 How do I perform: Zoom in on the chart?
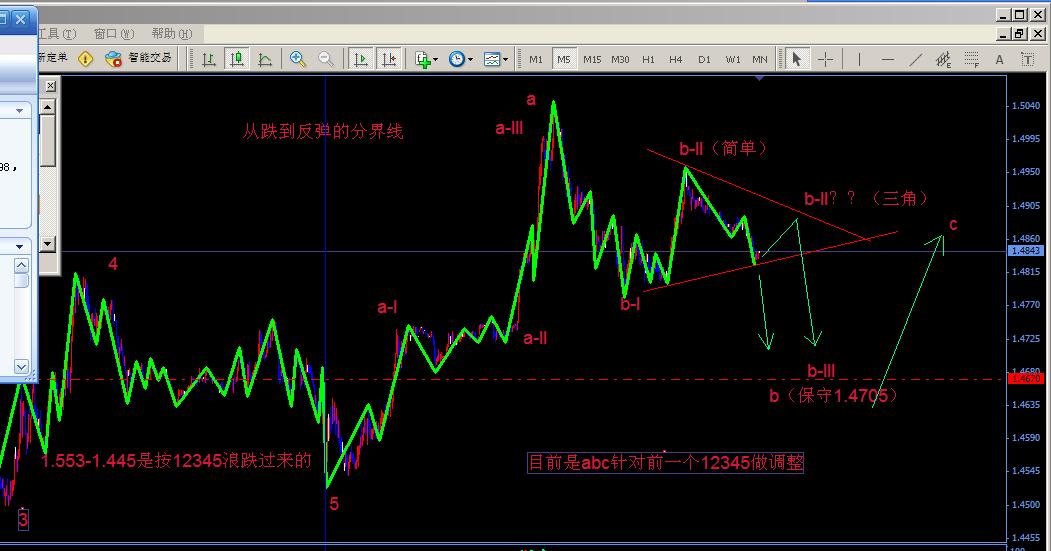coord(298,59)
